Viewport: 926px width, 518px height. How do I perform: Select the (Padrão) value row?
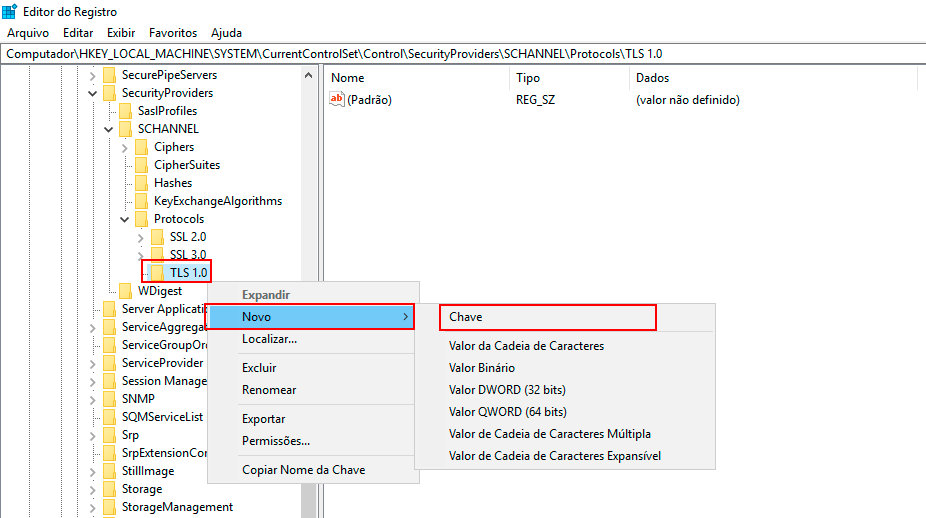360,100
